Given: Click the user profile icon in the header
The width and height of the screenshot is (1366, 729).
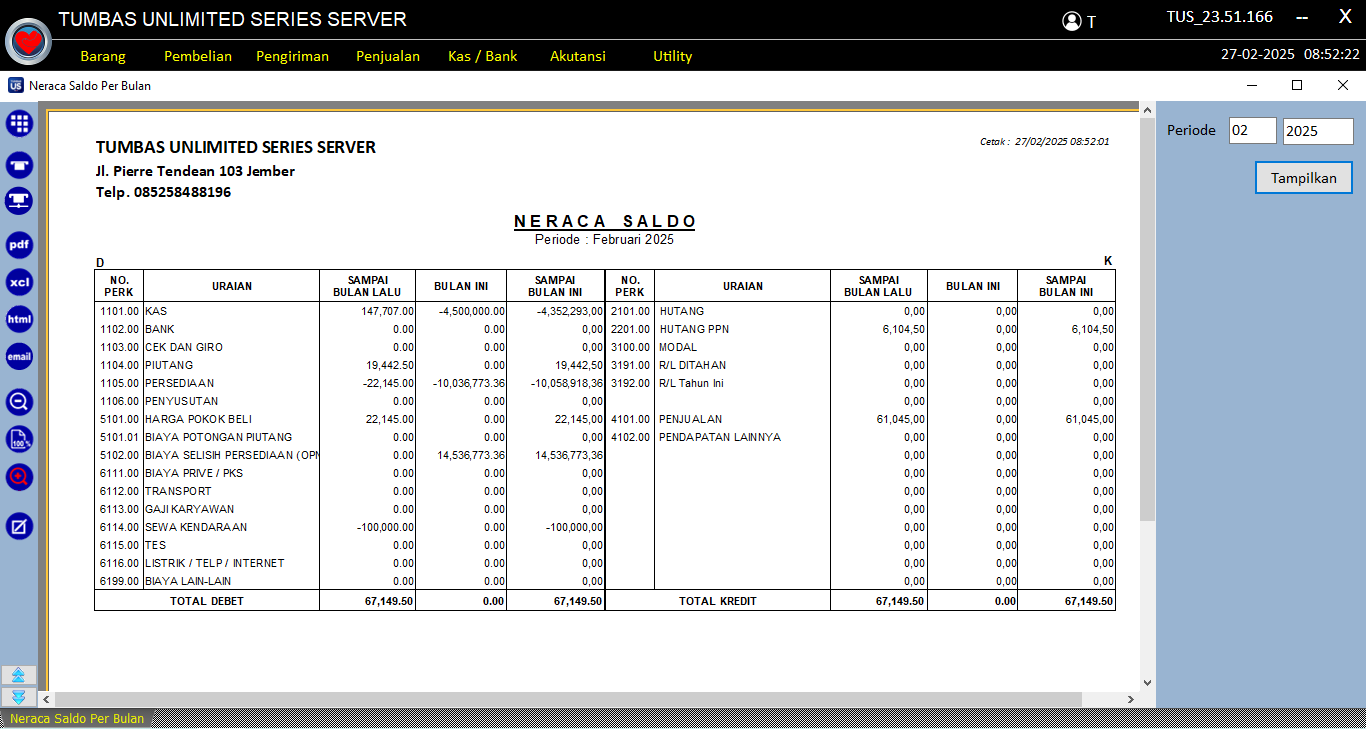Looking at the screenshot, I should pos(1072,21).
